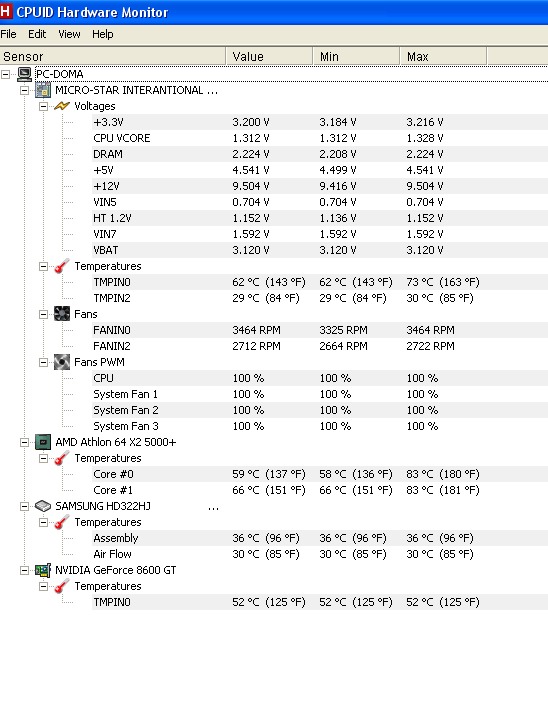This screenshot has width=548, height=716.
Task: Click the Voltages lightning icon
Action: (62, 106)
